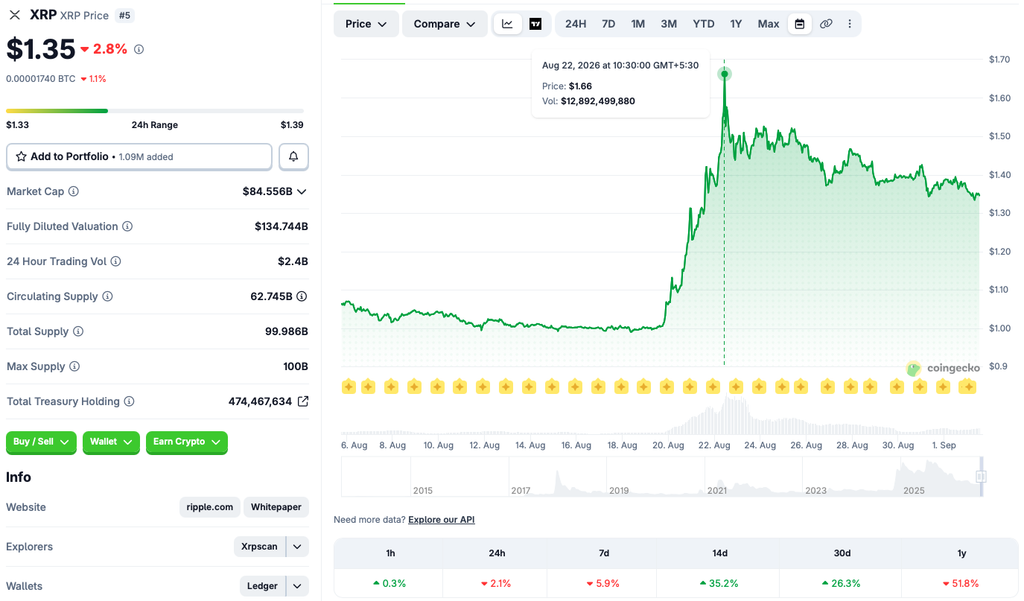The image size is (1024, 601).
Task: Adjust the range navigator right handle
Action: [x=981, y=478]
